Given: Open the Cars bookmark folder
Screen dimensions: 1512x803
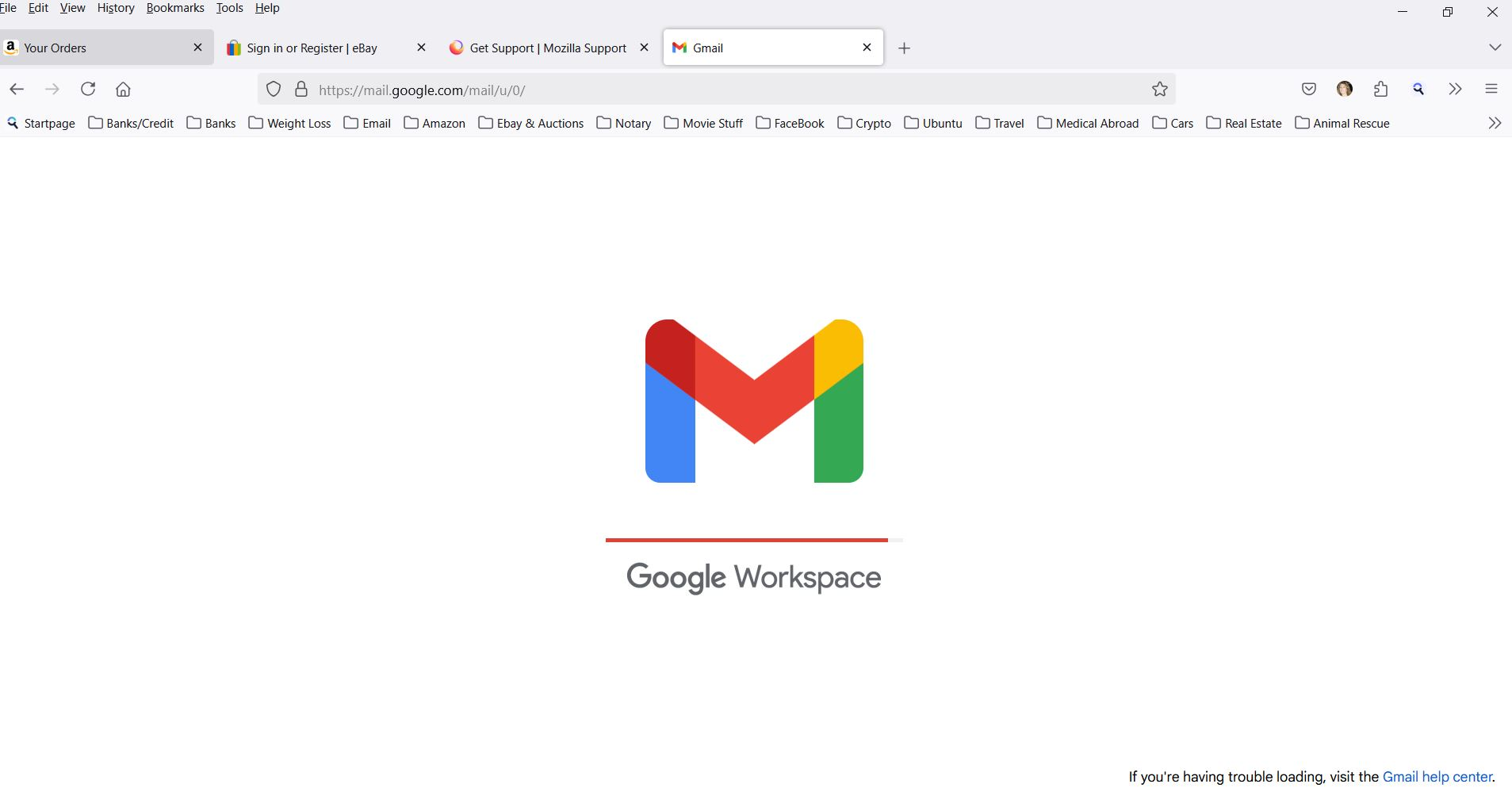Looking at the screenshot, I should 1173,123.
